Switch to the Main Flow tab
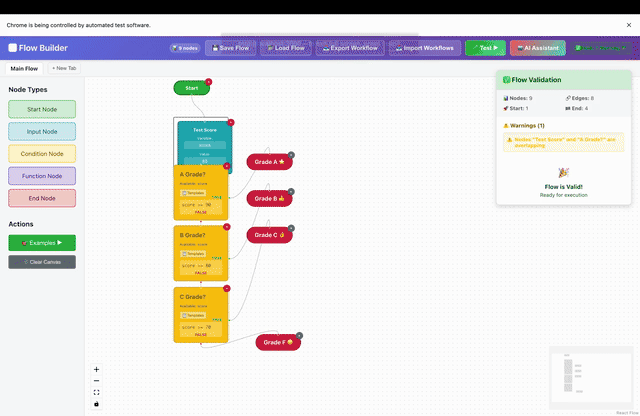Screen dimensions: 640x416 (x=24, y=69)
